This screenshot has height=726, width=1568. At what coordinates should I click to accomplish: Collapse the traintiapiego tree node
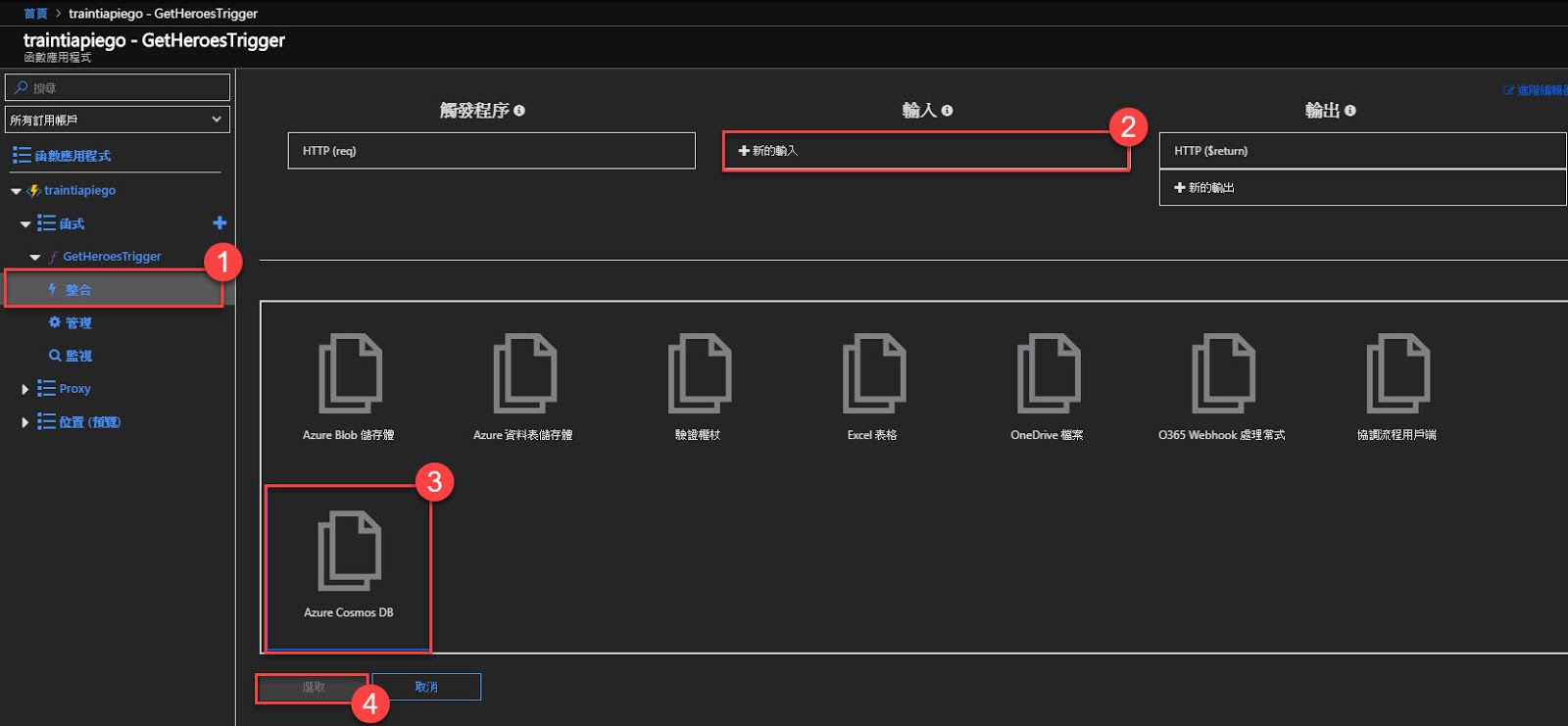(x=16, y=191)
